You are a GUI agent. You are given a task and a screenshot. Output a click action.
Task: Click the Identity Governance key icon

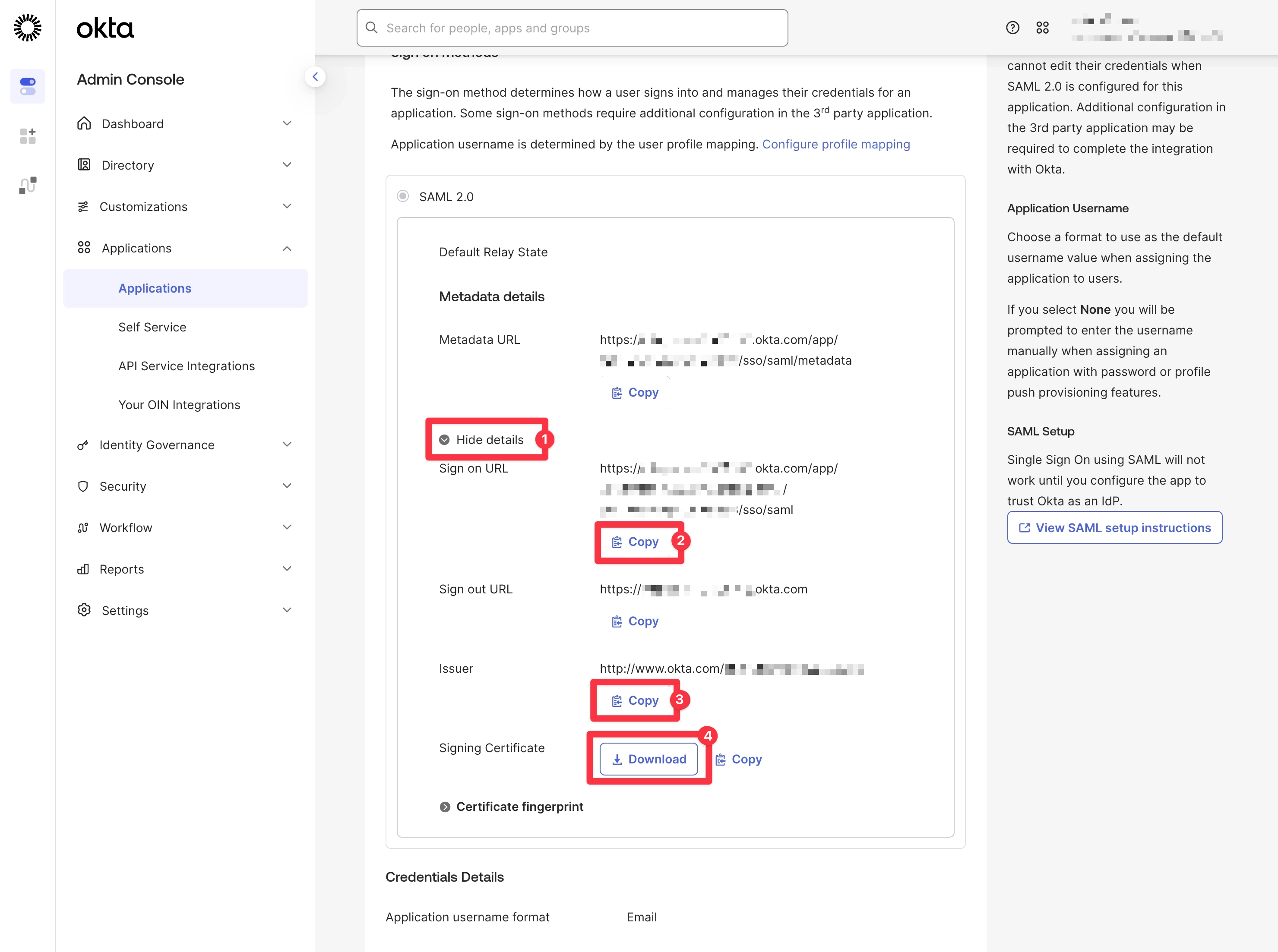point(83,445)
